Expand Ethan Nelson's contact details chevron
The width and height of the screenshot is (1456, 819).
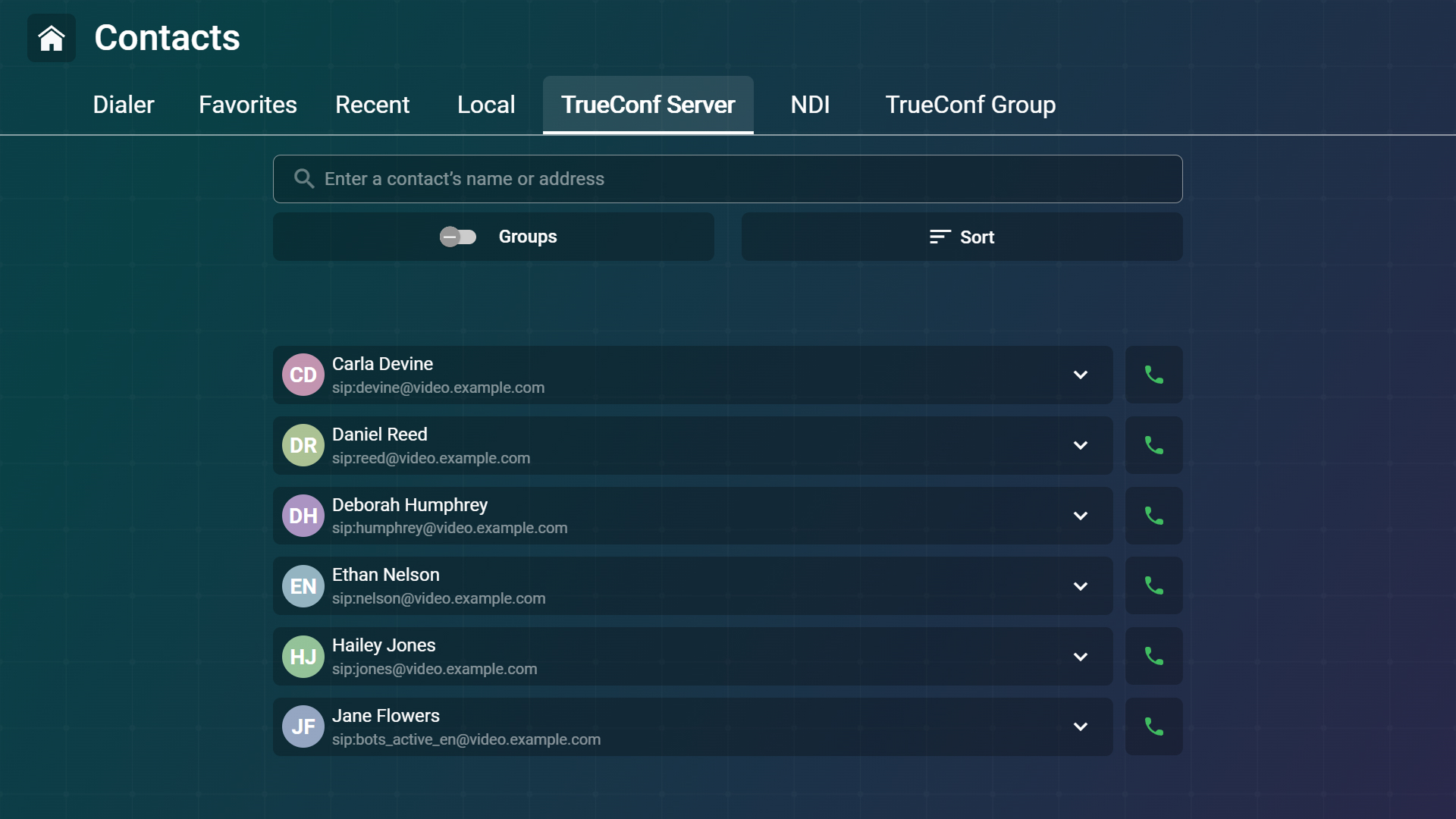1081,586
